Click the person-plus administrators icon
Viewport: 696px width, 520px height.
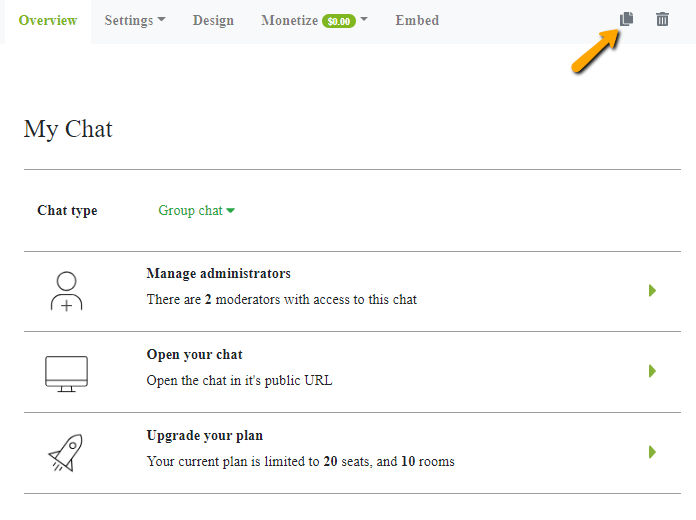[66, 291]
